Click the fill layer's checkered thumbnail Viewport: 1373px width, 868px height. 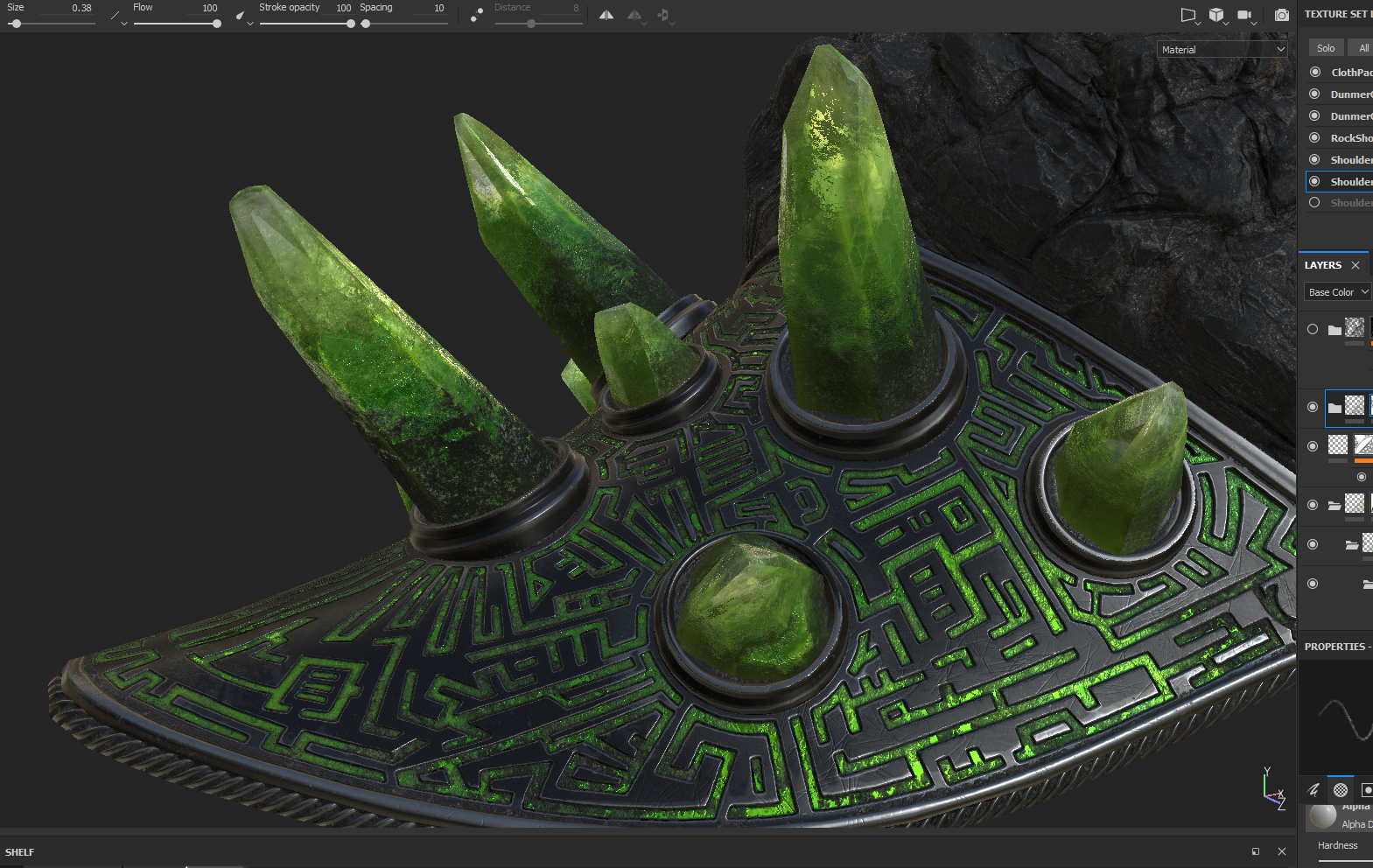(1338, 444)
